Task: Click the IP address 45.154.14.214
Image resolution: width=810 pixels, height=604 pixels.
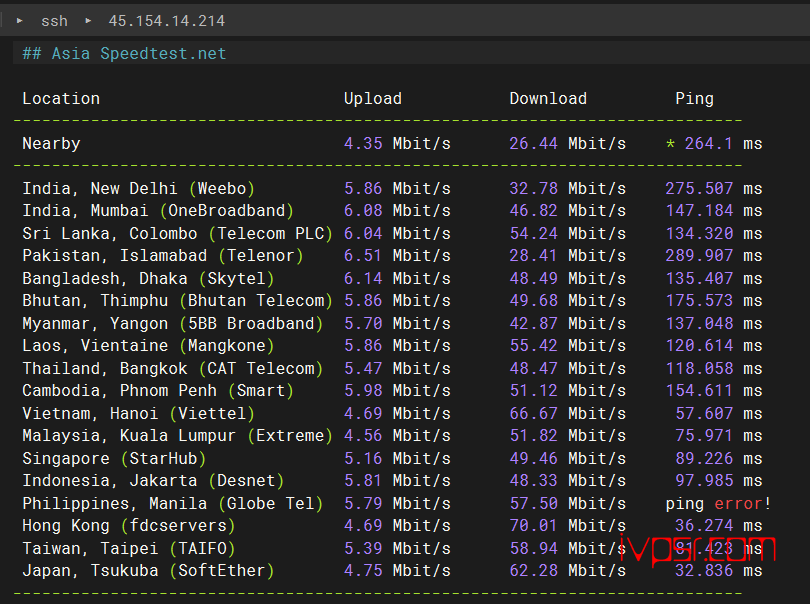Action: (167, 21)
